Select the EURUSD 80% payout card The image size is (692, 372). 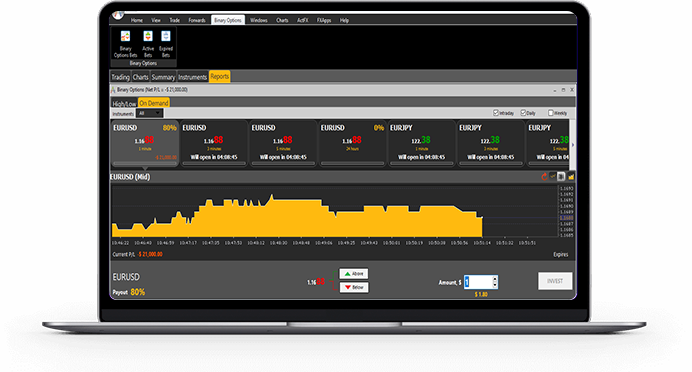tap(145, 143)
